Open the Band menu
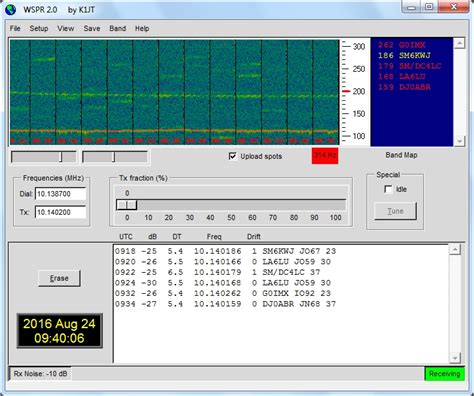 tap(117, 29)
